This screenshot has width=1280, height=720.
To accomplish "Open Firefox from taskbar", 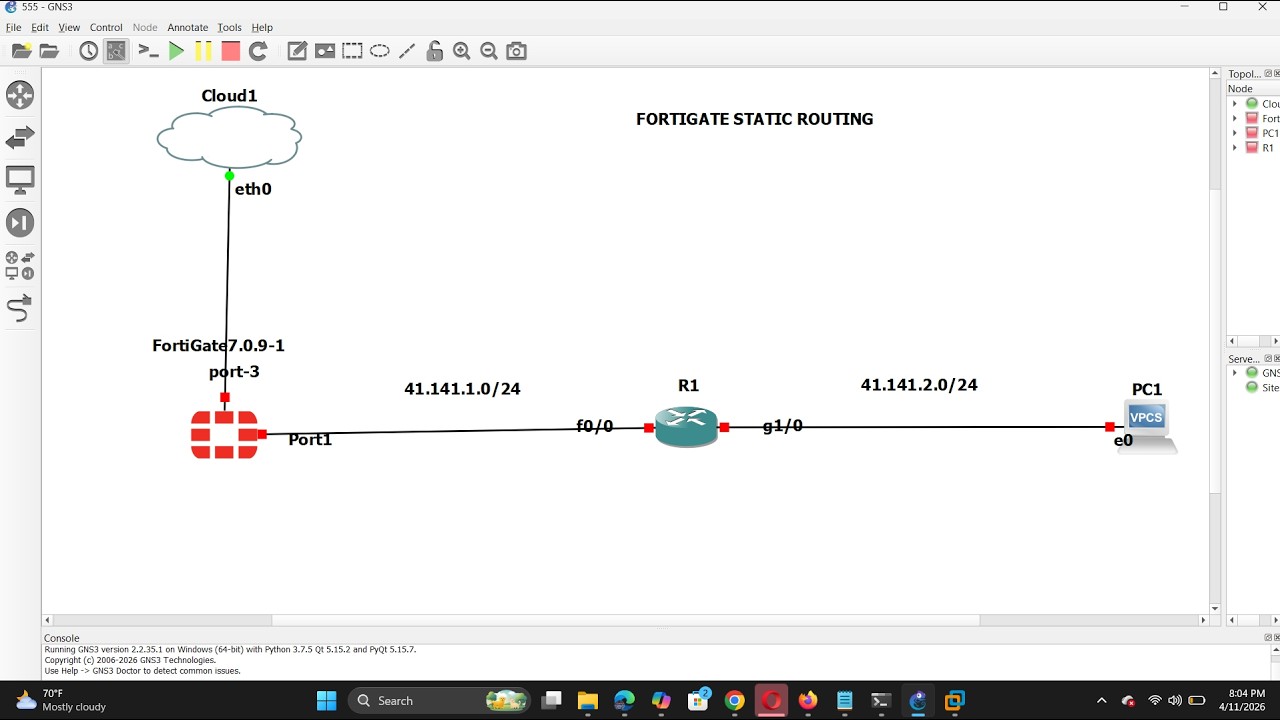I will (x=808, y=701).
